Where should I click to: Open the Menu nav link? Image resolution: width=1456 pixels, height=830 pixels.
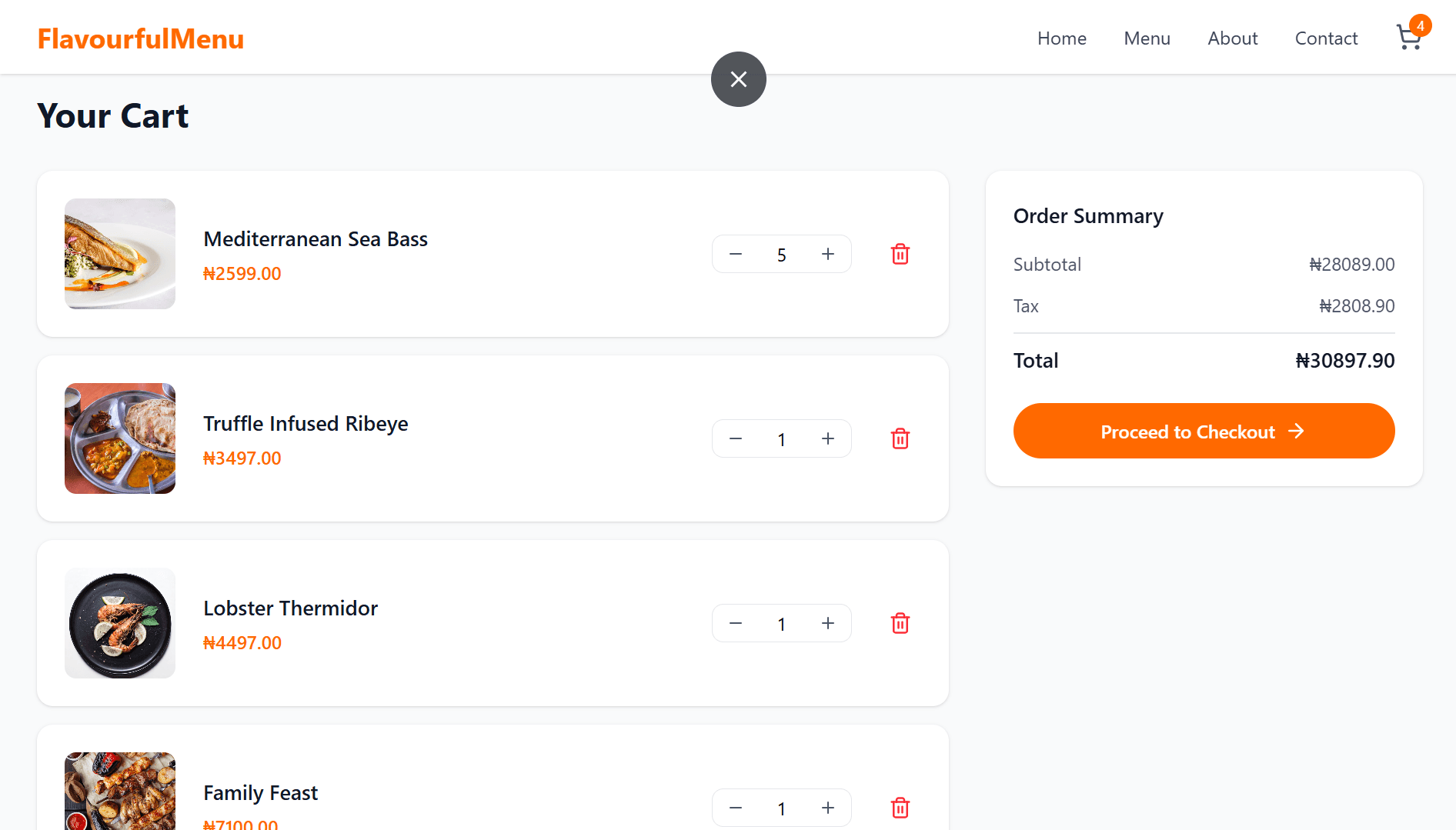point(1147,38)
